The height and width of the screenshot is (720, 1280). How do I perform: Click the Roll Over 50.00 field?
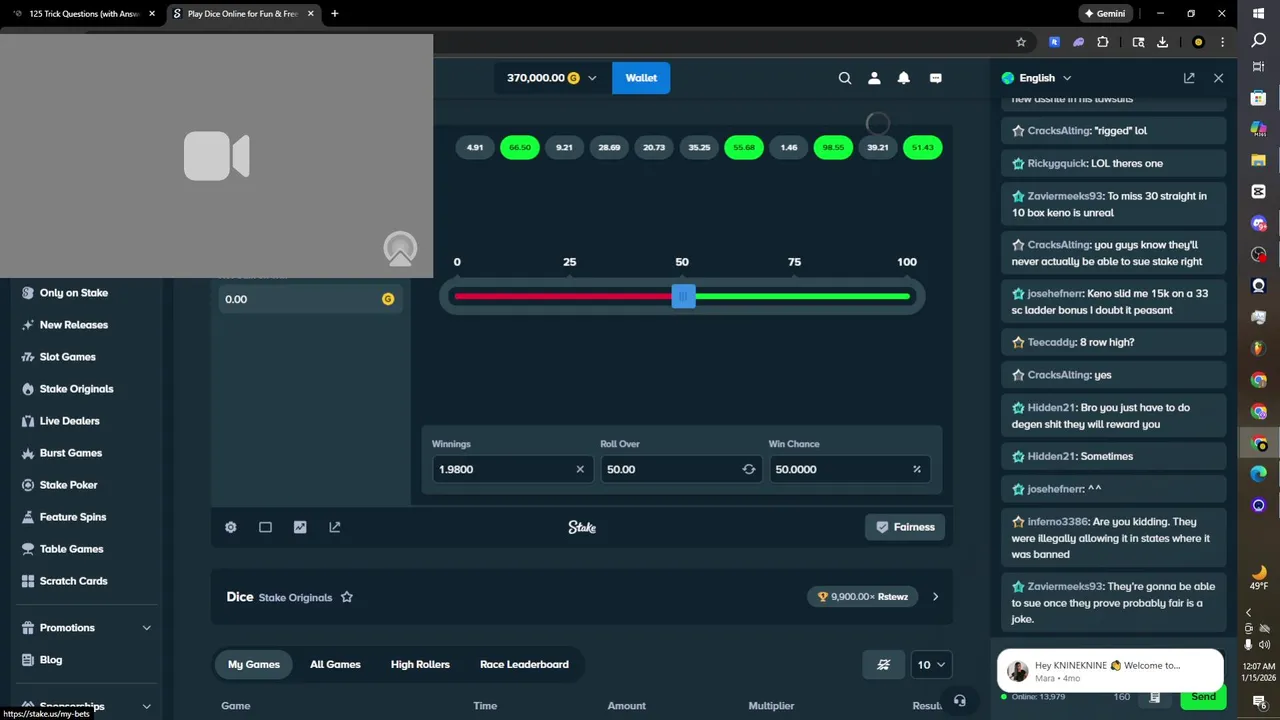tap(680, 469)
